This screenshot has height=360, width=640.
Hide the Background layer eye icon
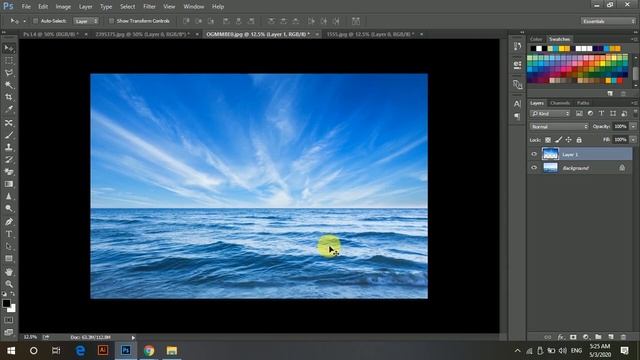(x=534, y=168)
